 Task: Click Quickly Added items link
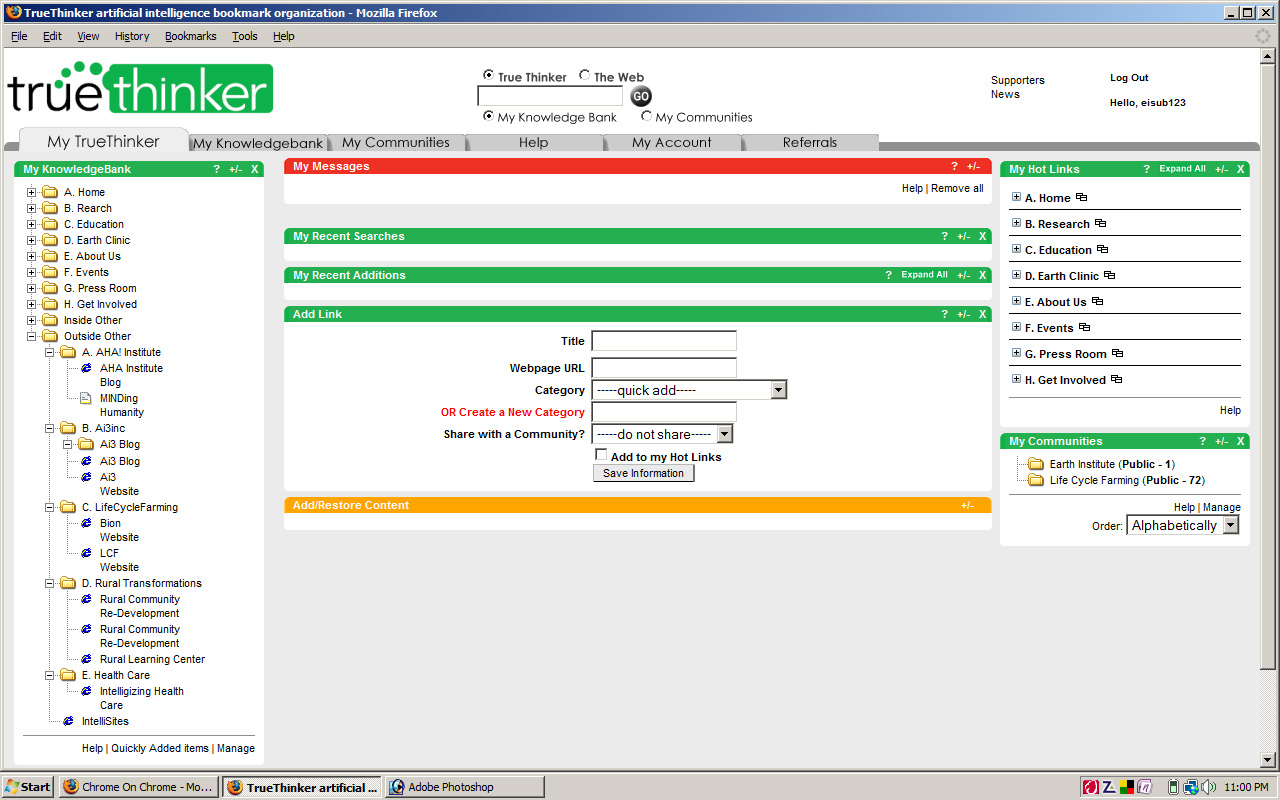coord(160,748)
